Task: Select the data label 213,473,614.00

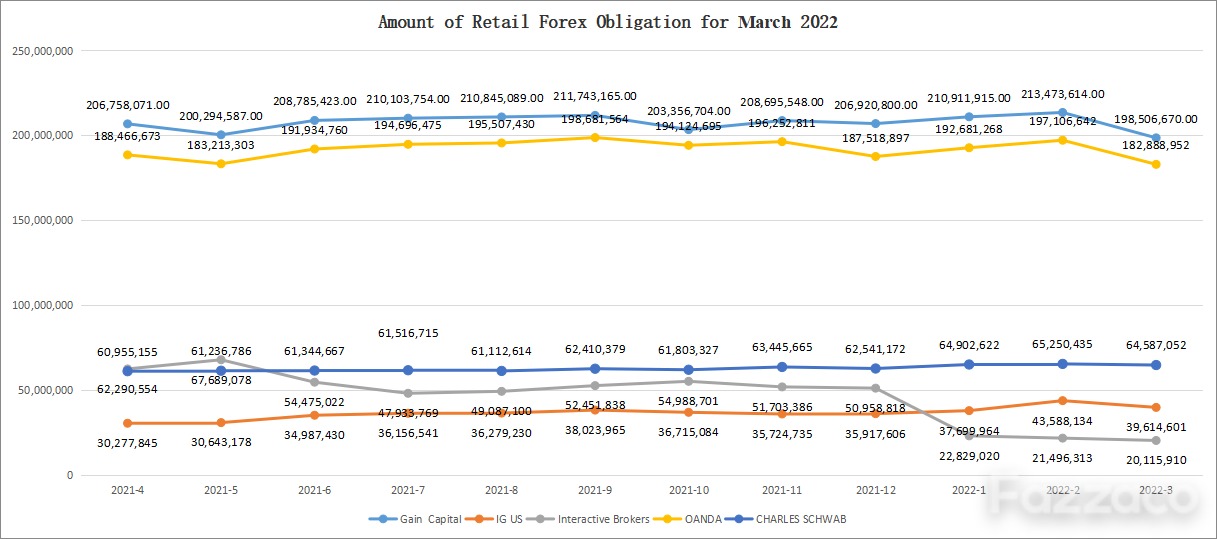Action: click(1062, 94)
